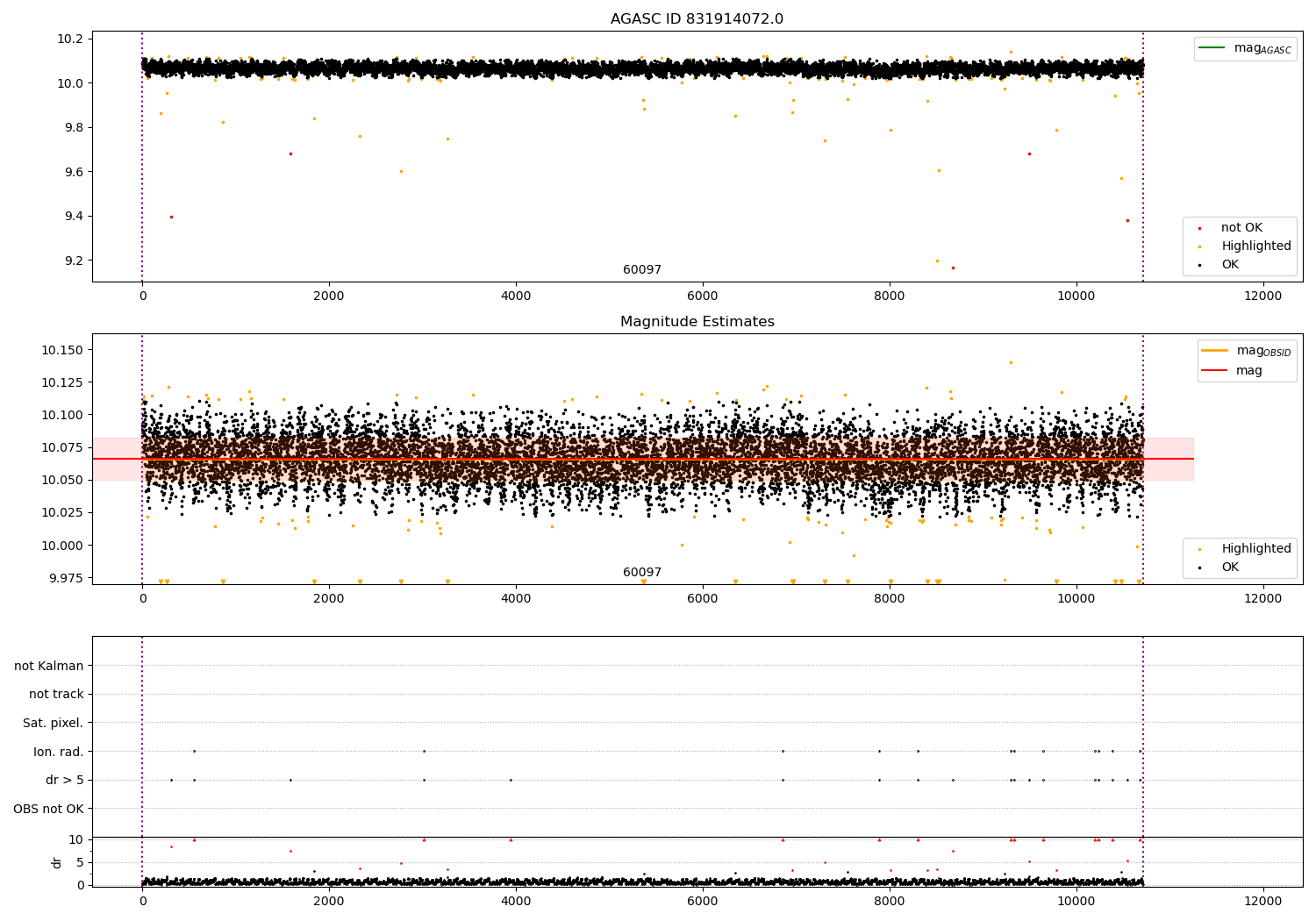This screenshot has width=1316, height=921.
Task: Click the '6000' x tick of Magnitude Estimates panel
Action: [703, 599]
